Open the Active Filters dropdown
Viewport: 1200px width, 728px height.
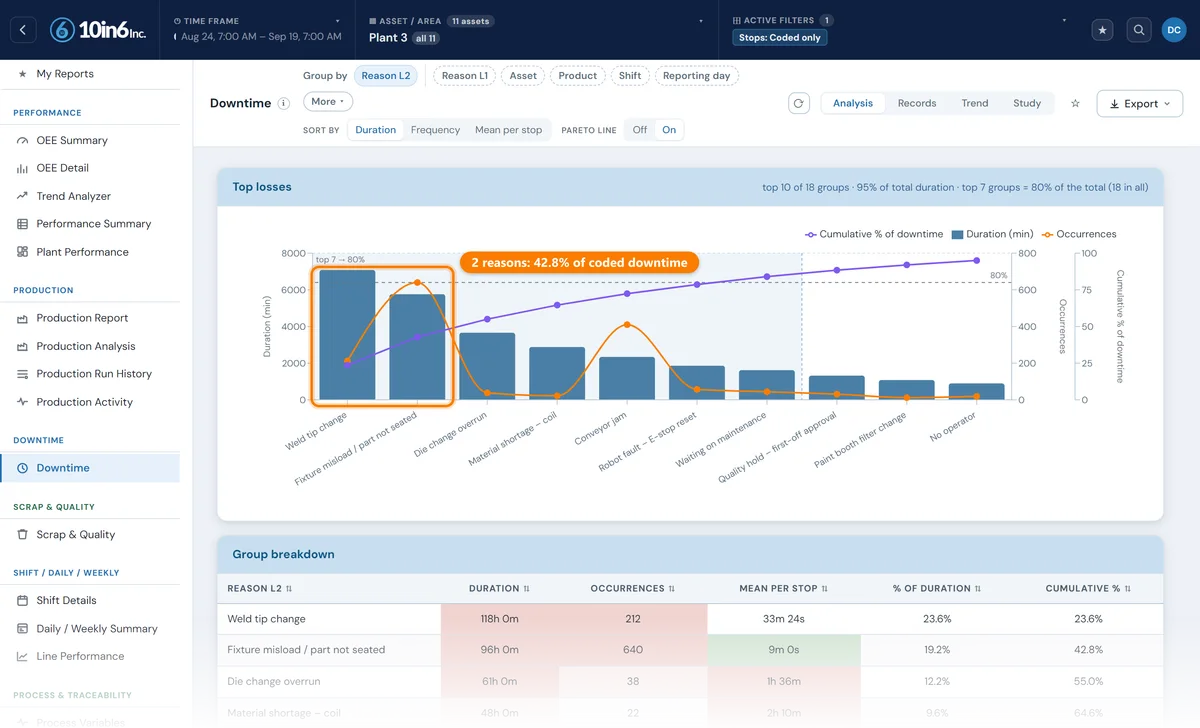[900, 29]
